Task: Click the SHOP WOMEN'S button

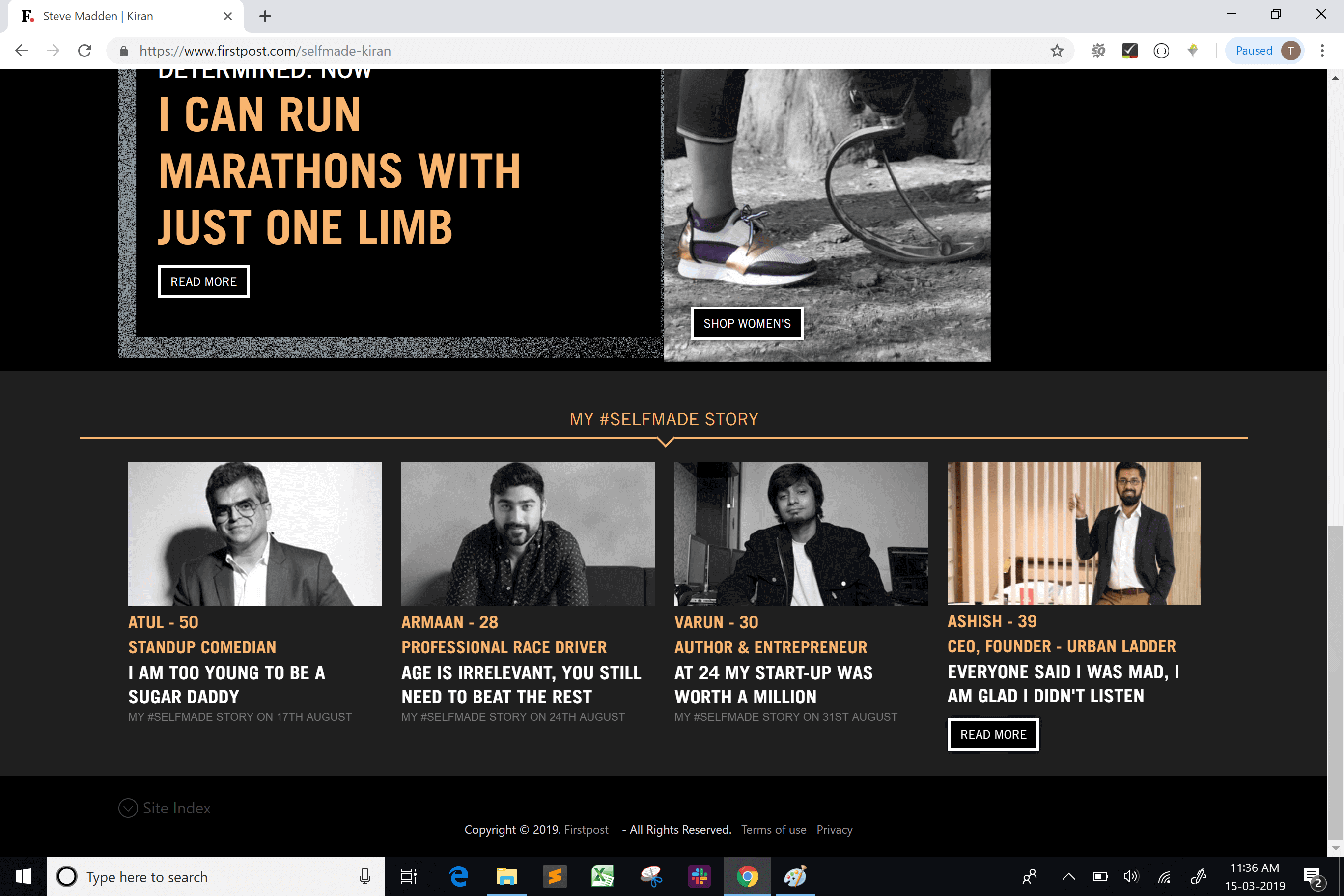Action: 747,323
